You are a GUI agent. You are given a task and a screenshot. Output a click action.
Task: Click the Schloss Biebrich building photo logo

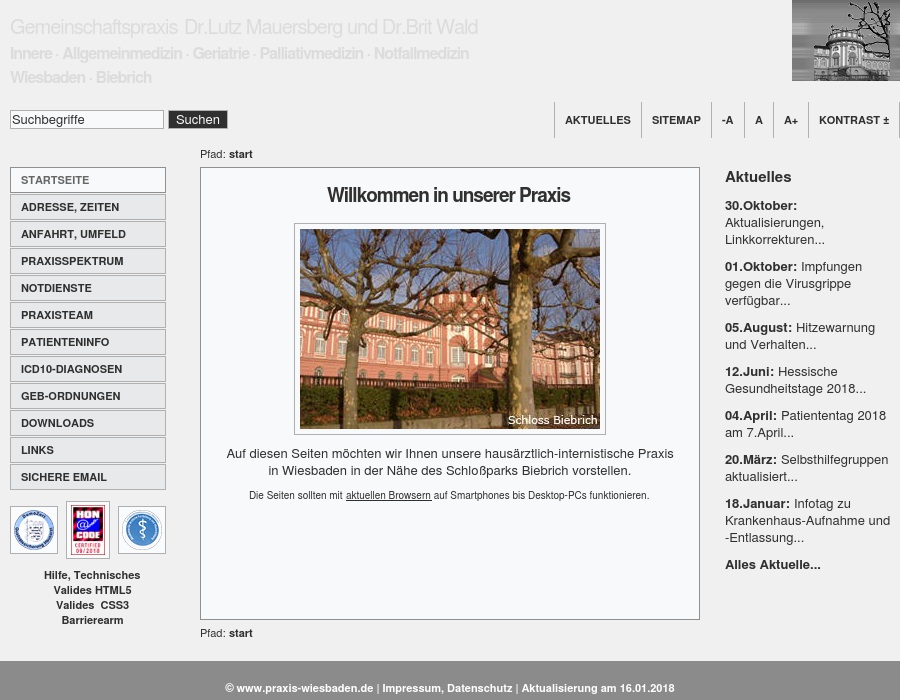pos(845,41)
